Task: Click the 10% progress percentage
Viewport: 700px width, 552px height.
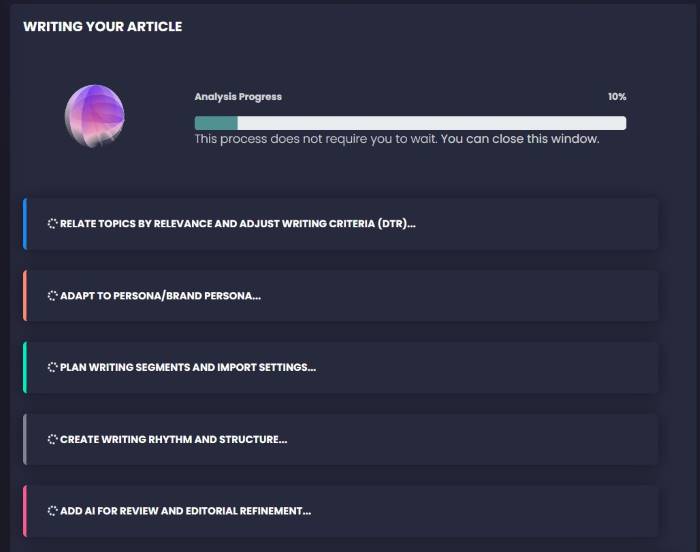Action: coord(616,97)
